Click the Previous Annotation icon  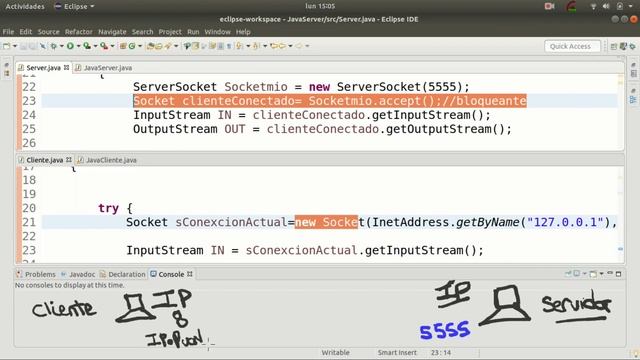point(256,46)
